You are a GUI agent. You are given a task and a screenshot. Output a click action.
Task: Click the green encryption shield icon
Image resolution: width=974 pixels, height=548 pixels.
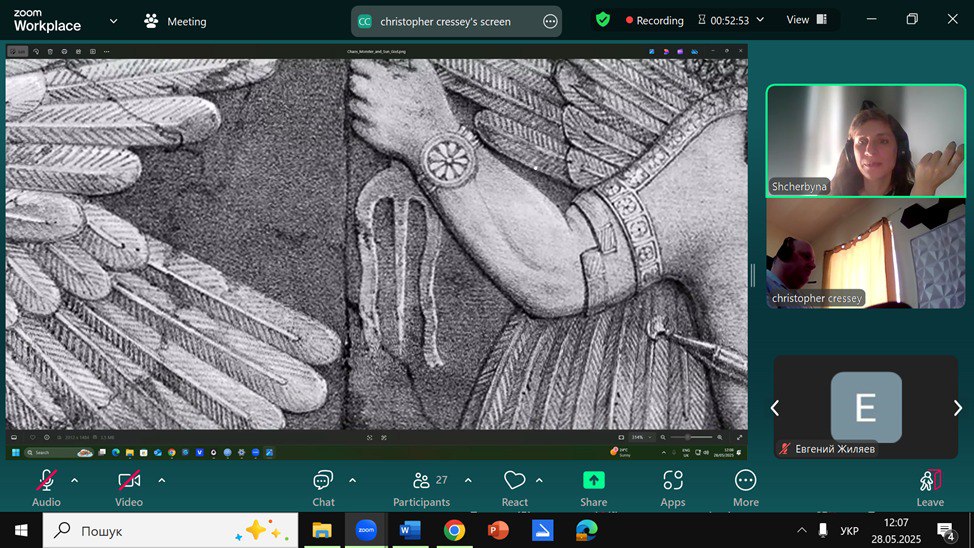tap(603, 20)
